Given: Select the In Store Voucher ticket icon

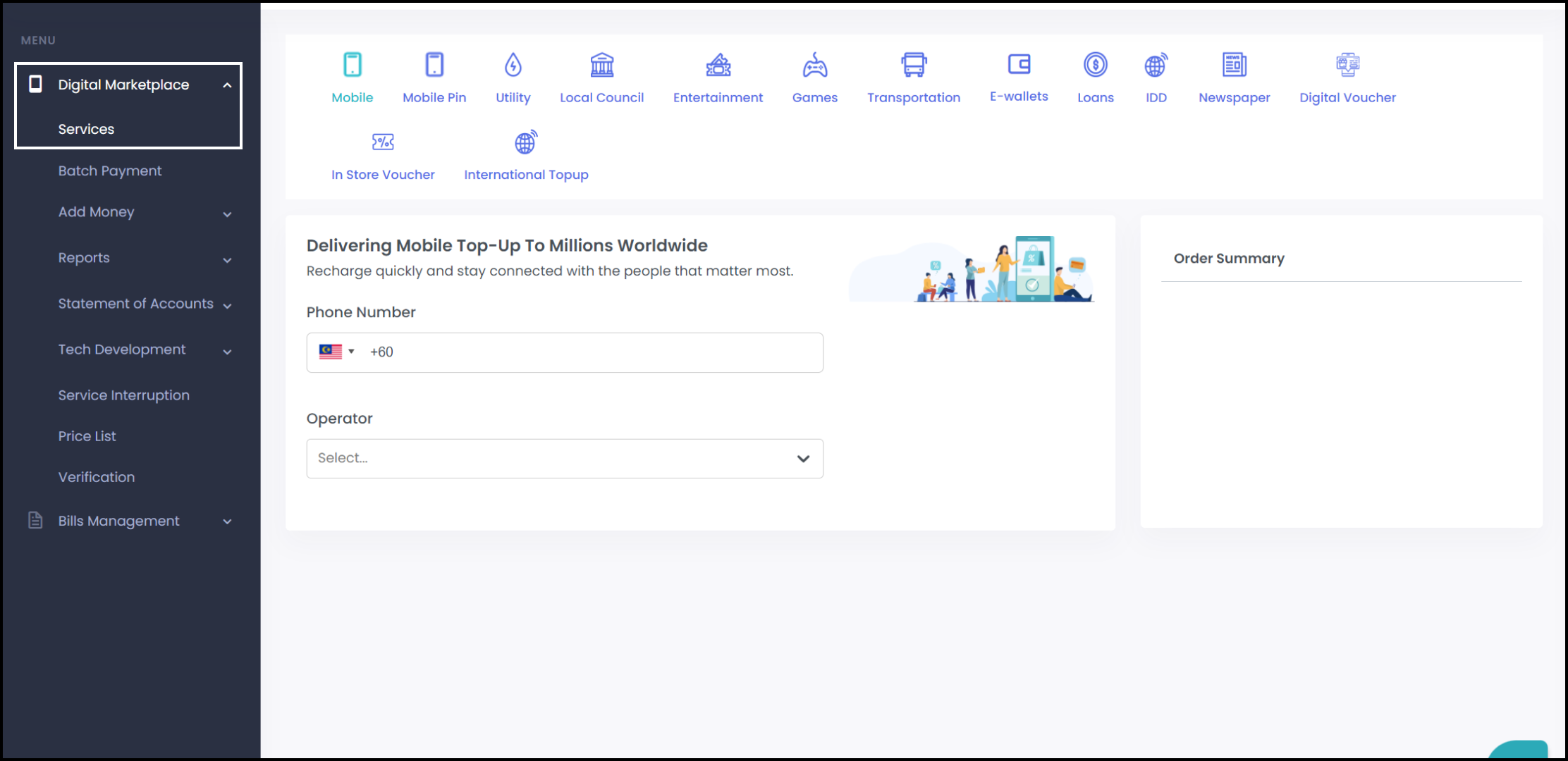Looking at the screenshot, I should click(383, 142).
